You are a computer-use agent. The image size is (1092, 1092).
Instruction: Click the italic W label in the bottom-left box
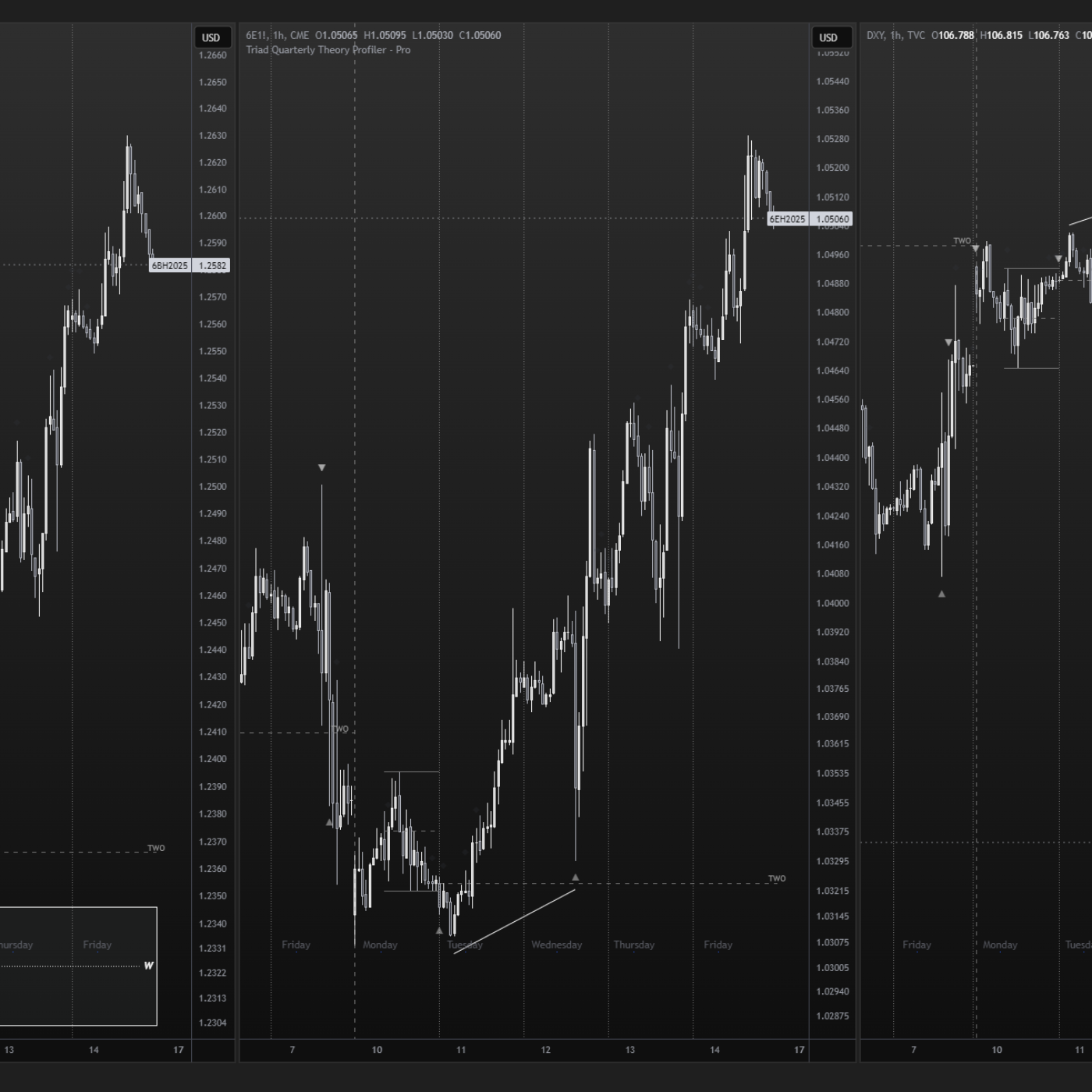click(x=148, y=966)
